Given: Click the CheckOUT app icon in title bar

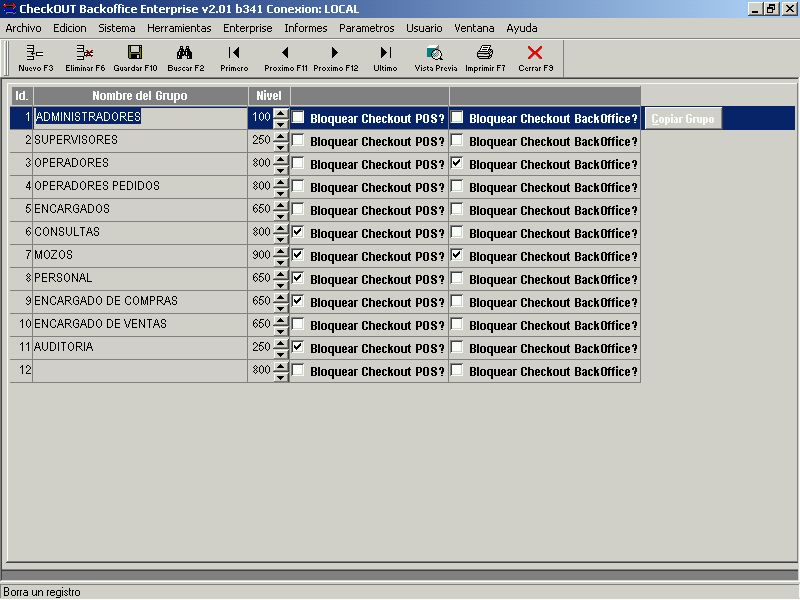Looking at the screenshot, I should pyautogui.click(x=9, y=9).
